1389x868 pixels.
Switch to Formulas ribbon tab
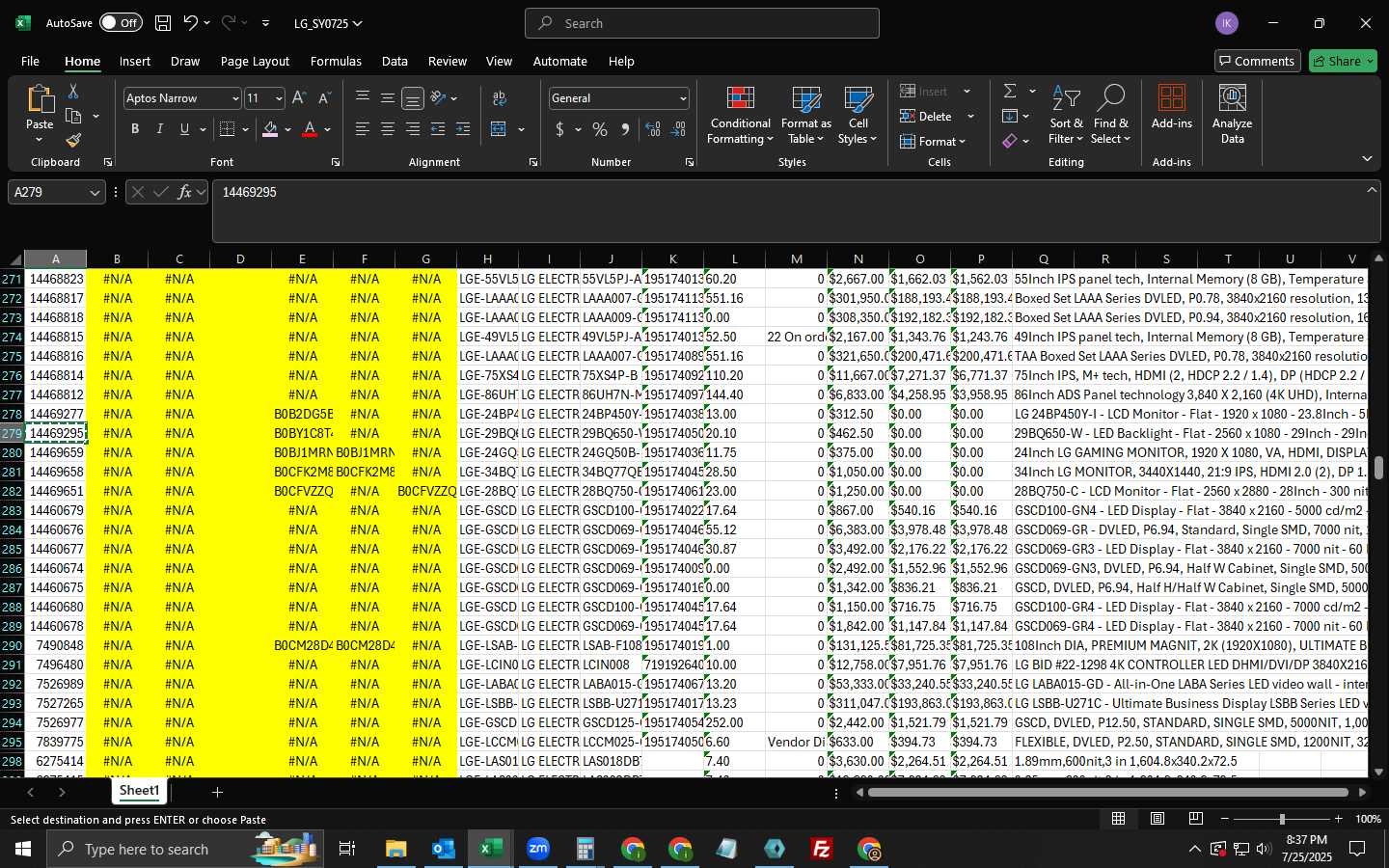click(336, 61)
